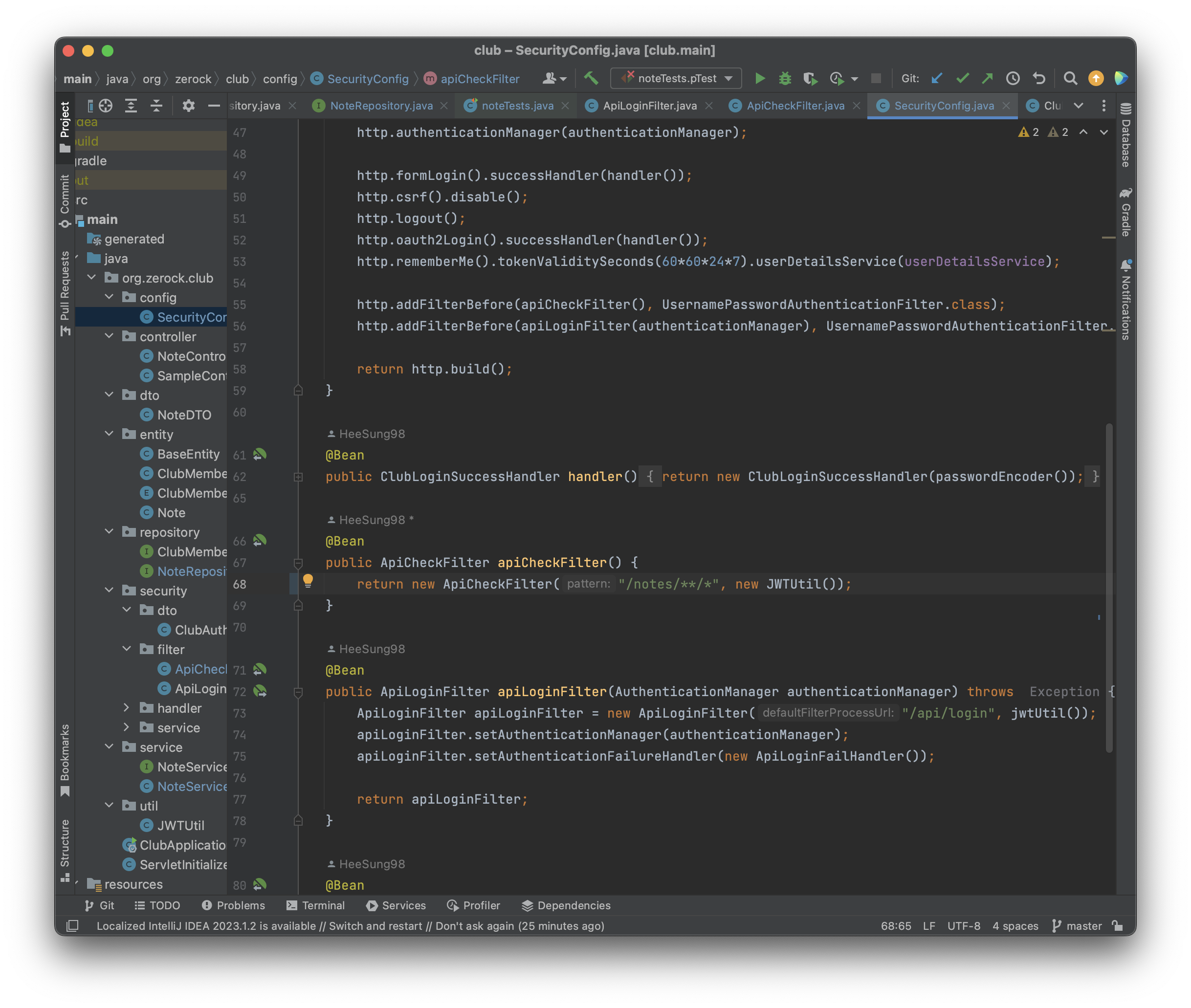The image size is (1191, 1008).
Task: Toggle Structure tool window
Action: pos(65,852)
